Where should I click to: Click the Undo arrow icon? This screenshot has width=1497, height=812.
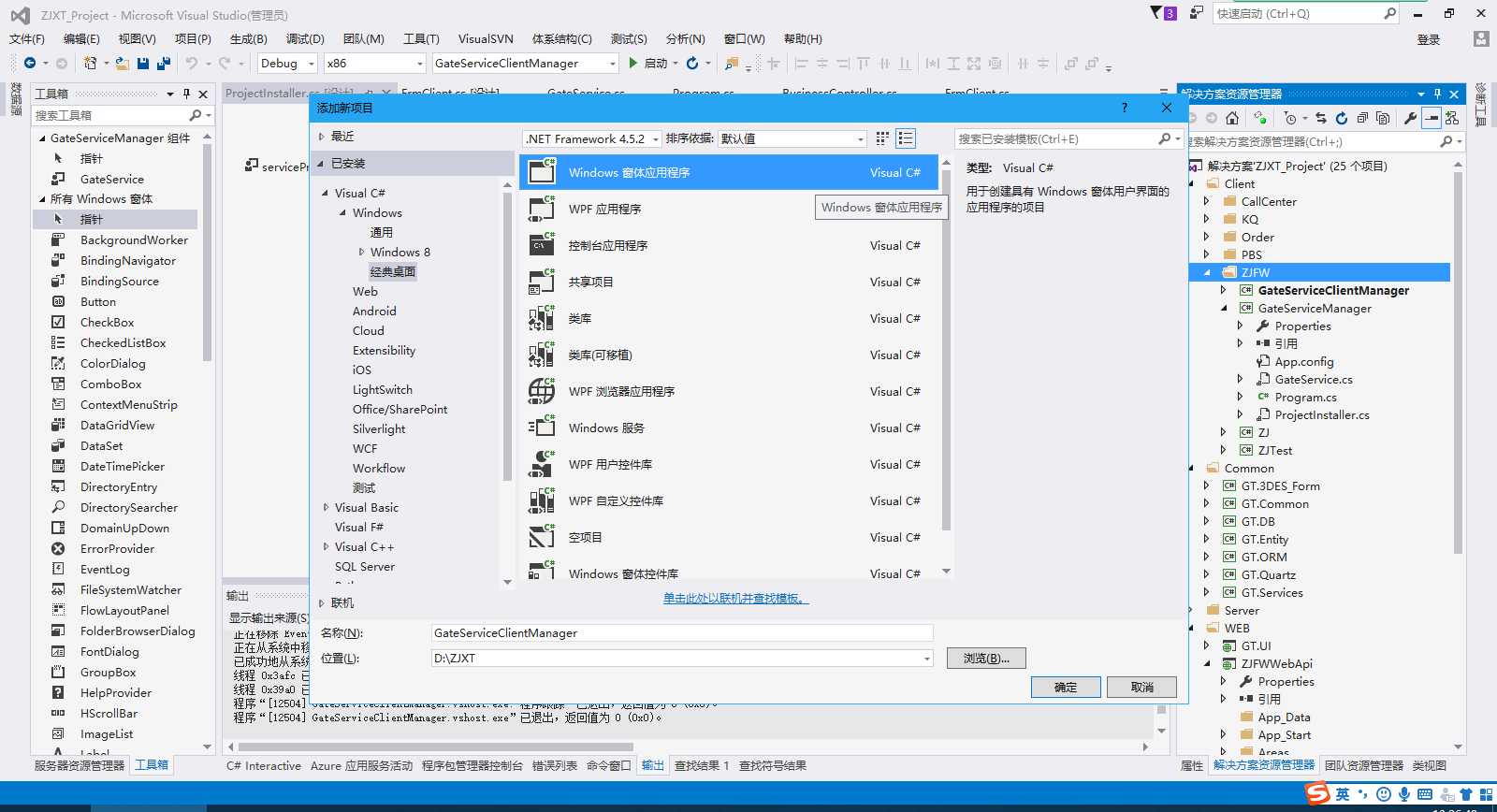click(x=191, y=63)
